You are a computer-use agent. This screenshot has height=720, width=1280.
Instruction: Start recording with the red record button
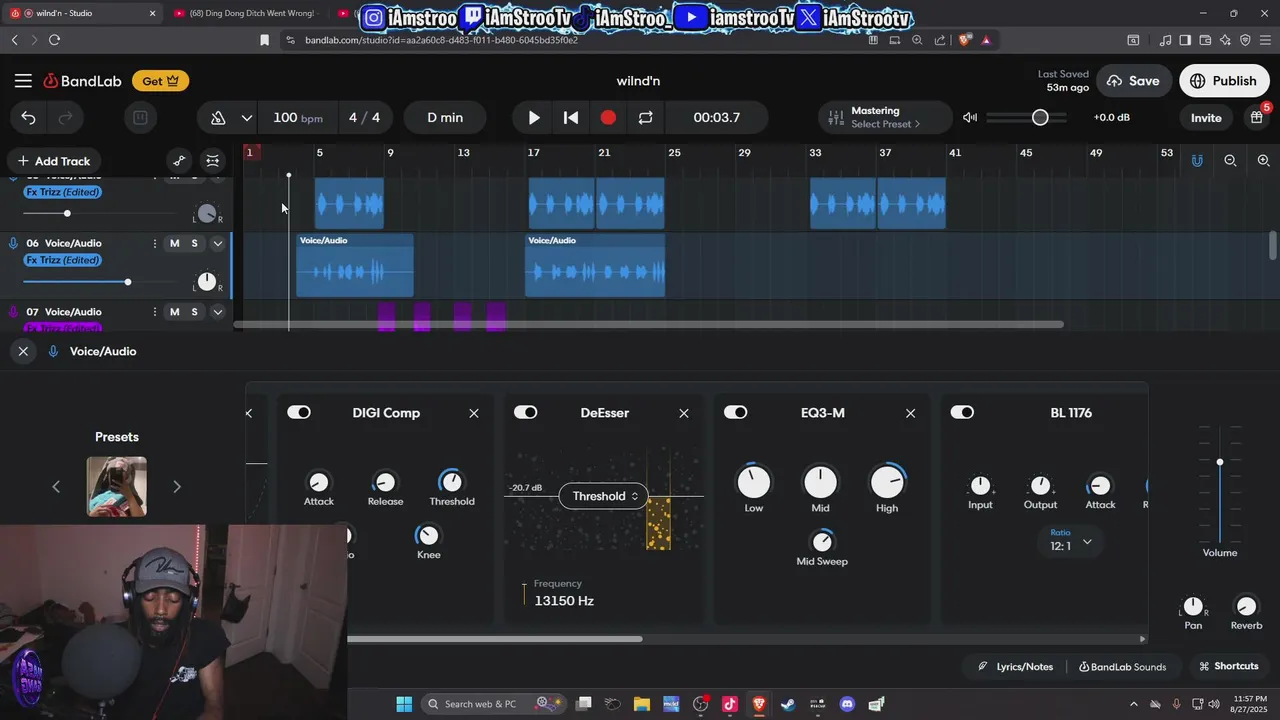click(608, 118)
